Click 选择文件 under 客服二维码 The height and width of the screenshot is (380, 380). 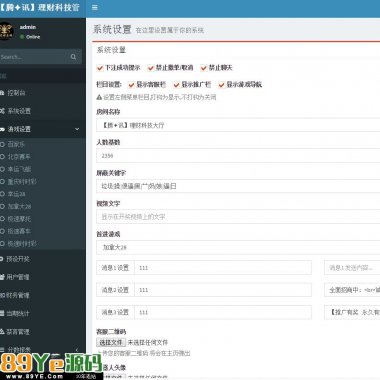click(111, 342)
